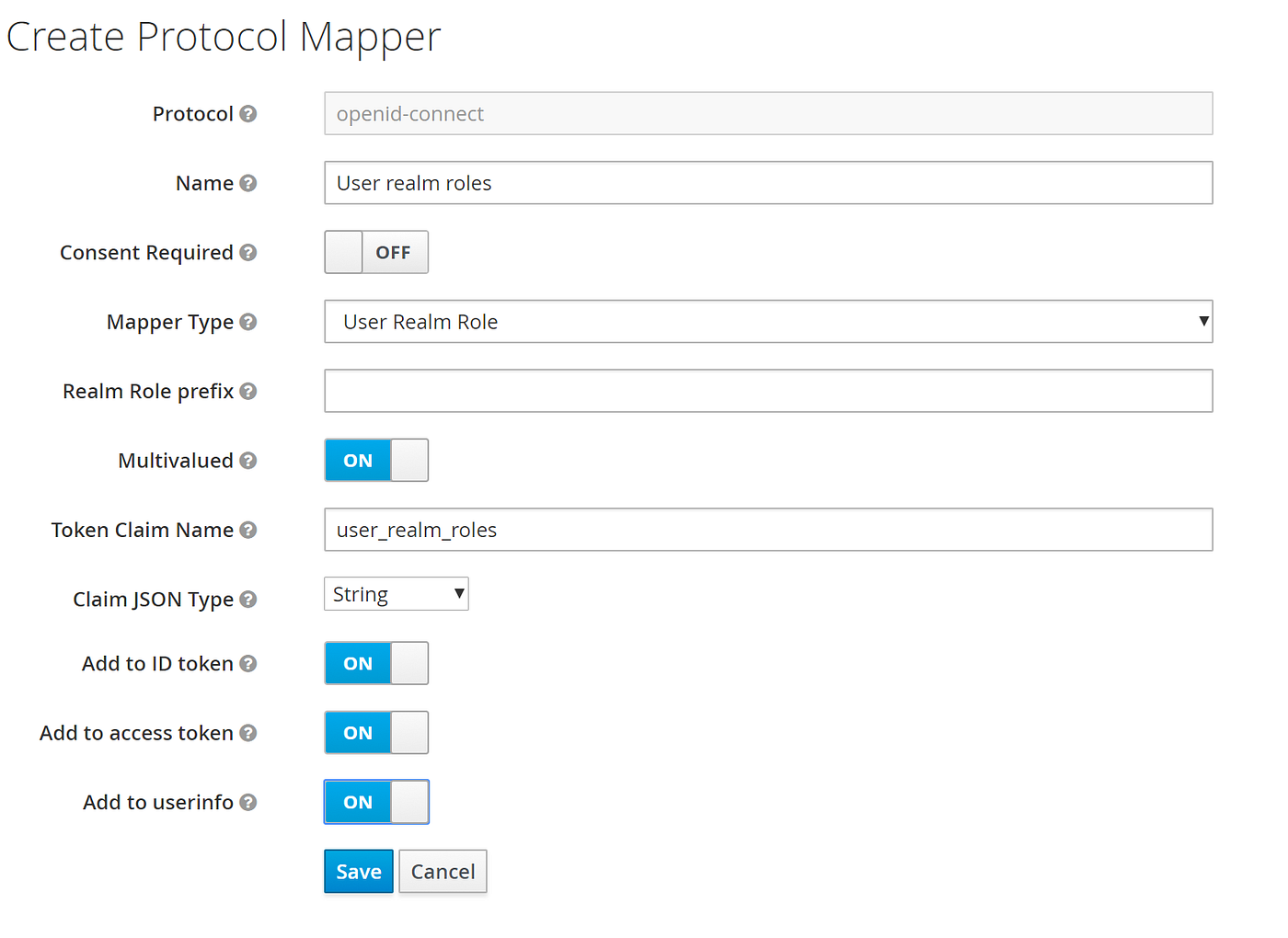Expand the Claim JSON Type String dropdown
The width and height of the screenshot is (1288, 938).
[397, 594]
